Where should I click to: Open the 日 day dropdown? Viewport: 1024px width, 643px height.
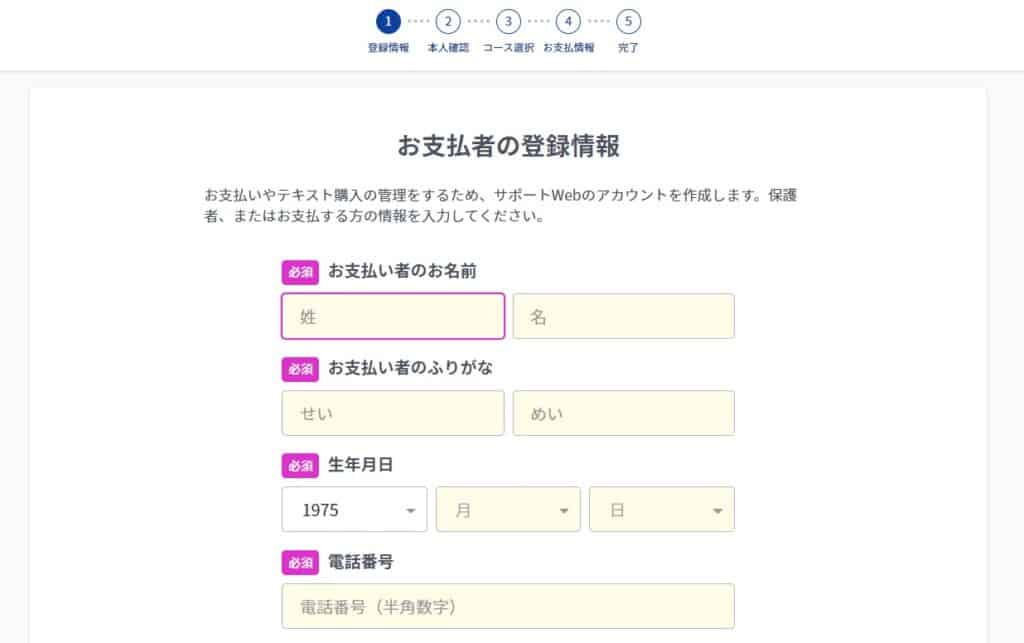click(x=662, y=510)
